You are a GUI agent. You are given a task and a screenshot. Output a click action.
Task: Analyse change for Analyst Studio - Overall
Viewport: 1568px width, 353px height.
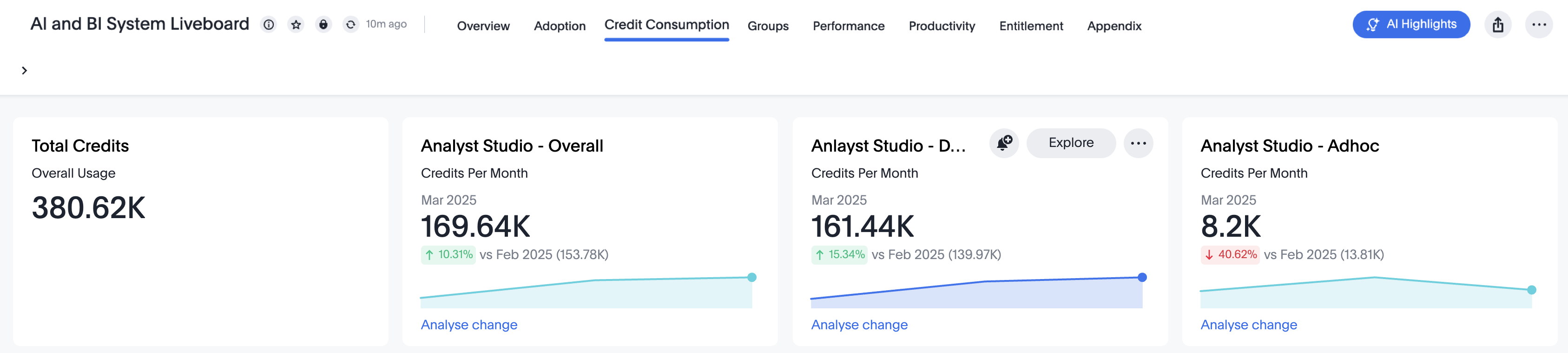469,325
